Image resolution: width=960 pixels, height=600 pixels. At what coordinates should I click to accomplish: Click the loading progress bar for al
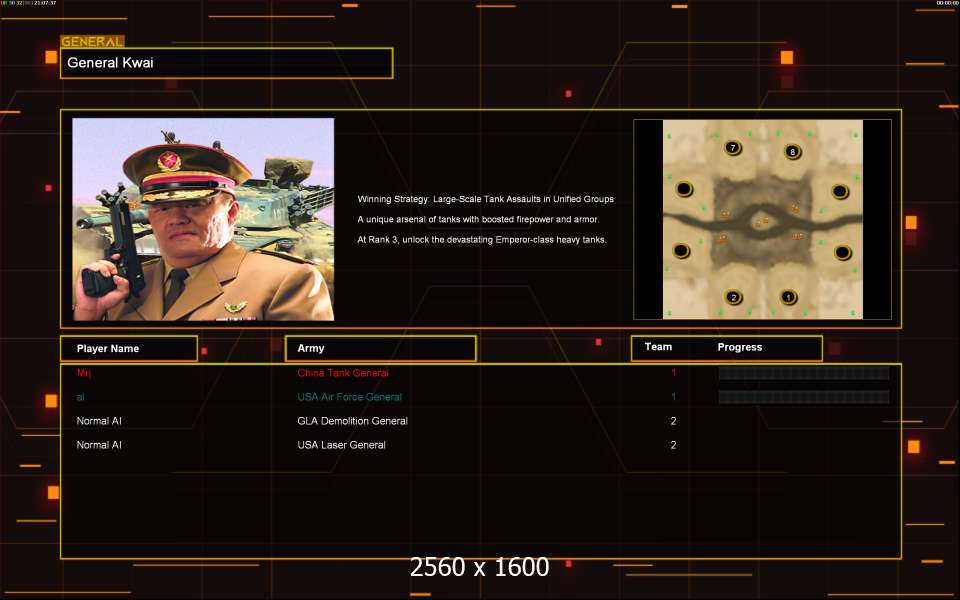point(803,397)
